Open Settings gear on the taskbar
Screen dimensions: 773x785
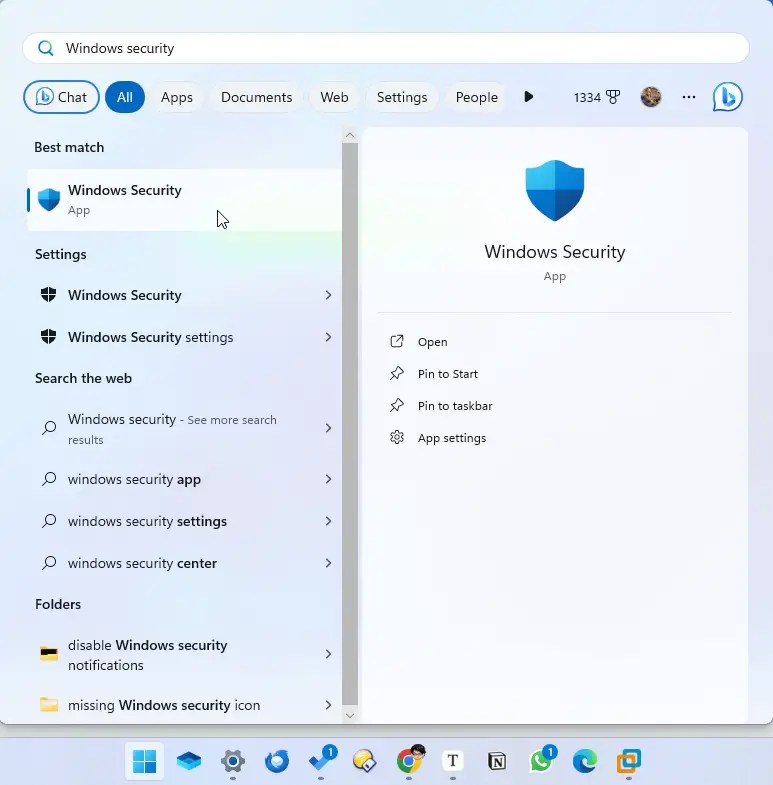point(233,761)
